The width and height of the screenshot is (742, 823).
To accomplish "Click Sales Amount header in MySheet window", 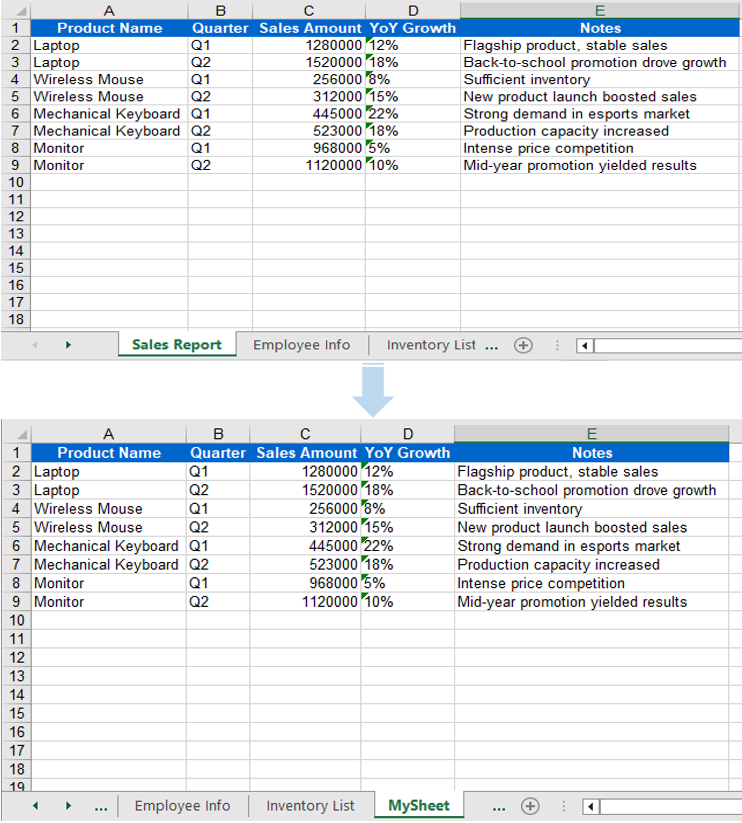I will tap(305, 453).
